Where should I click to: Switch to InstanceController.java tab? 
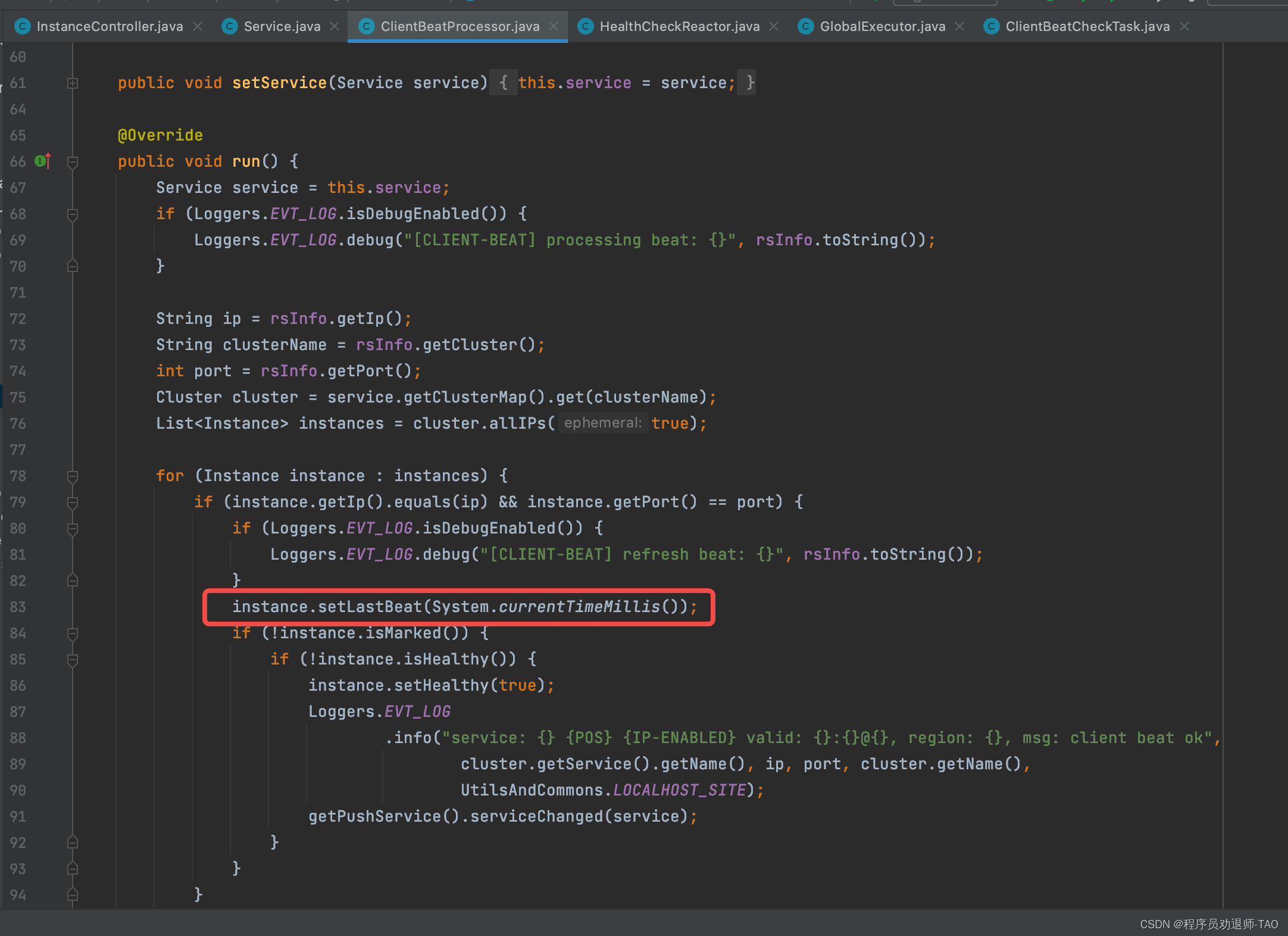110,26
